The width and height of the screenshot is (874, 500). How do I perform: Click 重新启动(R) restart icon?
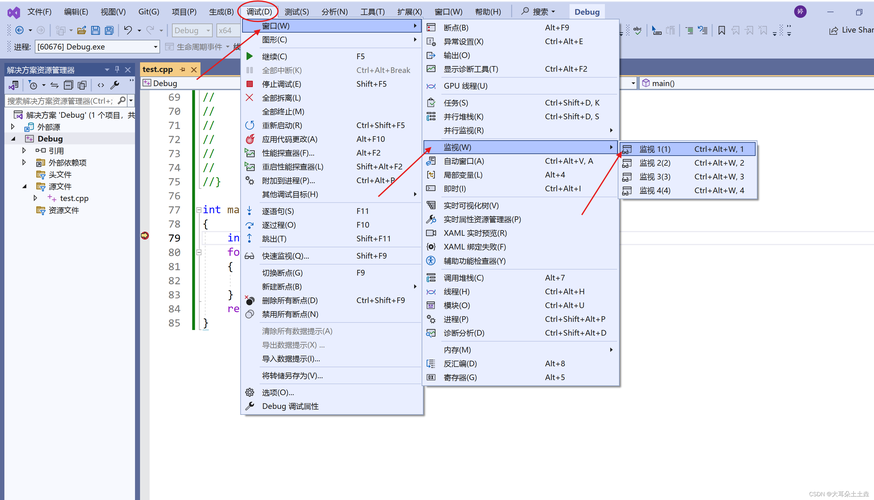click(250, 125)
